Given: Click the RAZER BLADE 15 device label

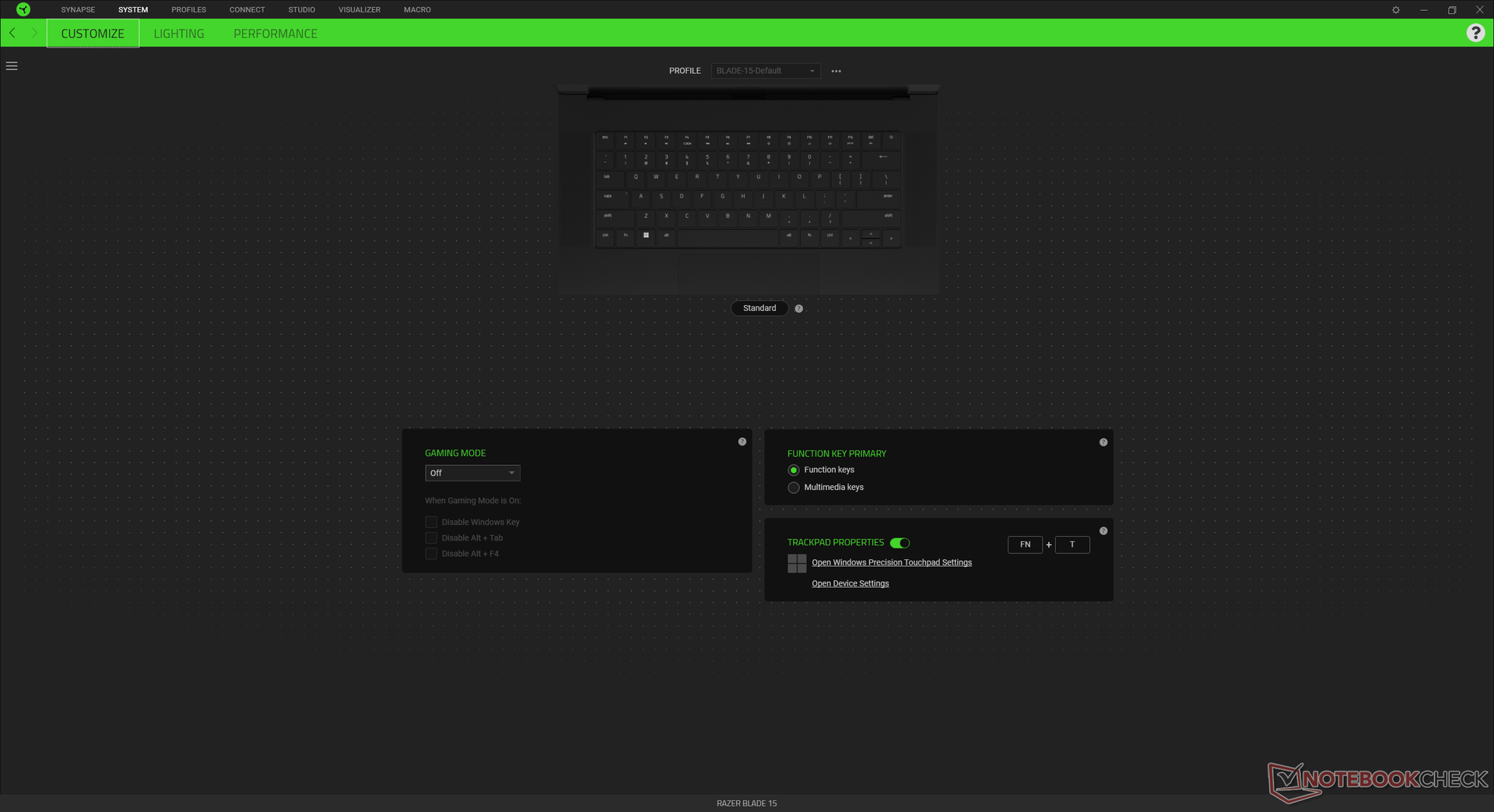Looking at the screenshot, I should 747,803.
